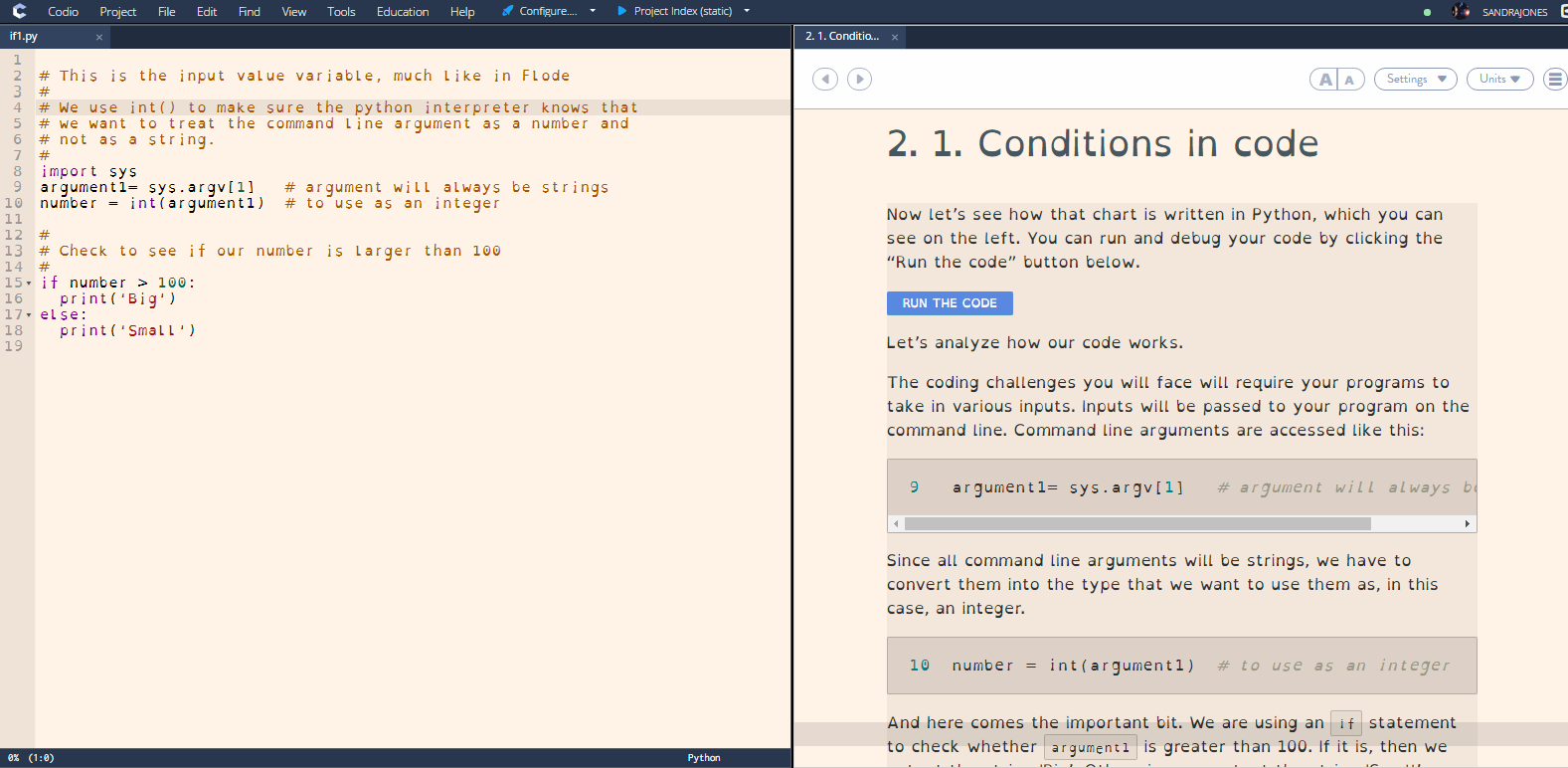The width and height of the screenshot is (1568, 768).
Task: Click the Codio logo icon
Action: [x=19, y=11]
